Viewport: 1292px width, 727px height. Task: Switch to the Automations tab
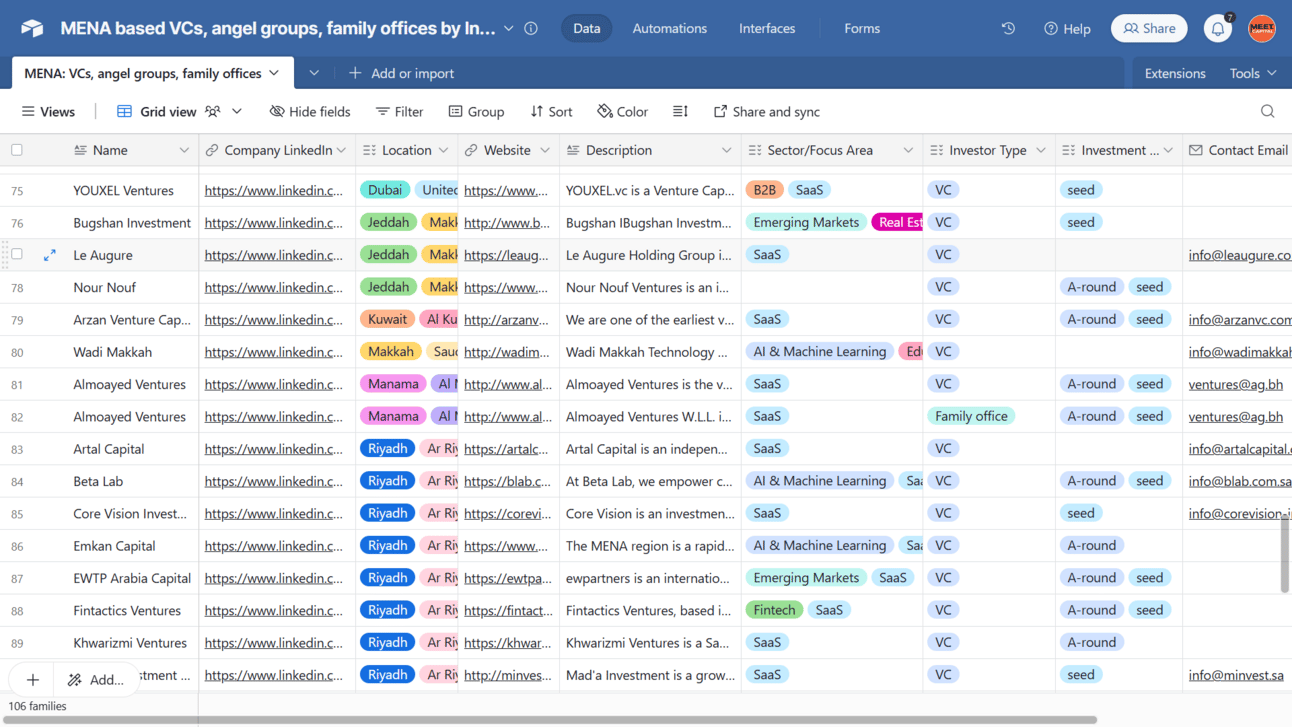pos(669,28)
